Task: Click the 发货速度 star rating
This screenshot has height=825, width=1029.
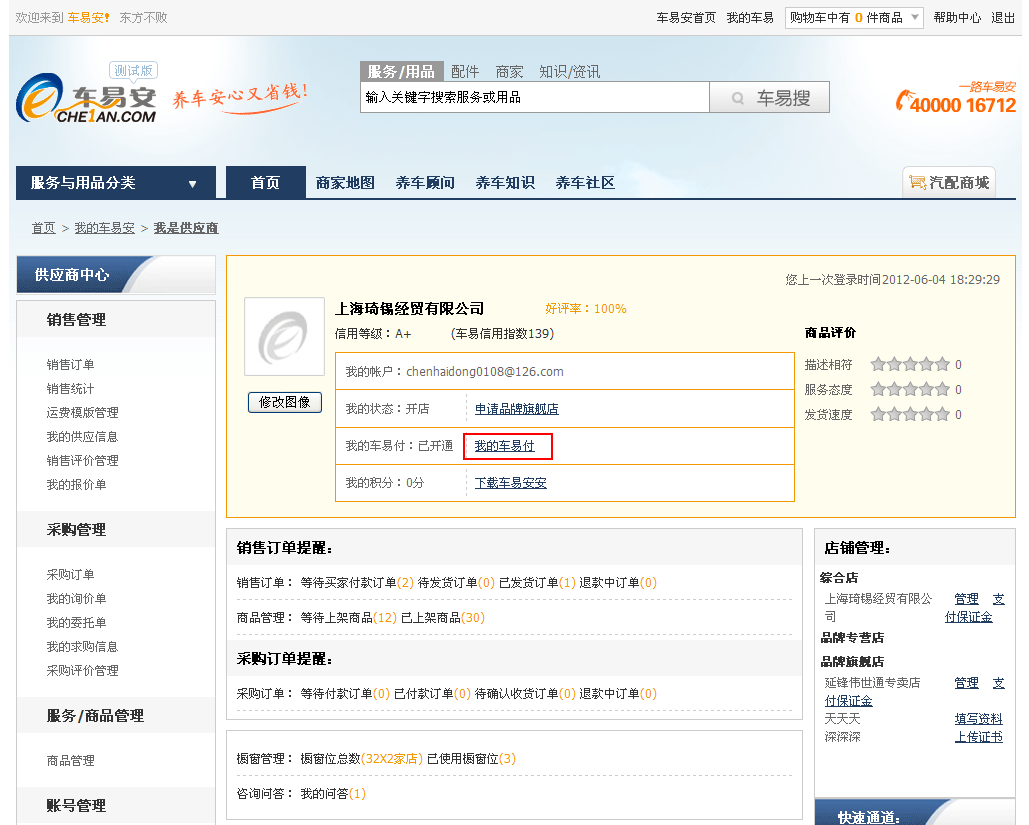Action: point(910,414)
